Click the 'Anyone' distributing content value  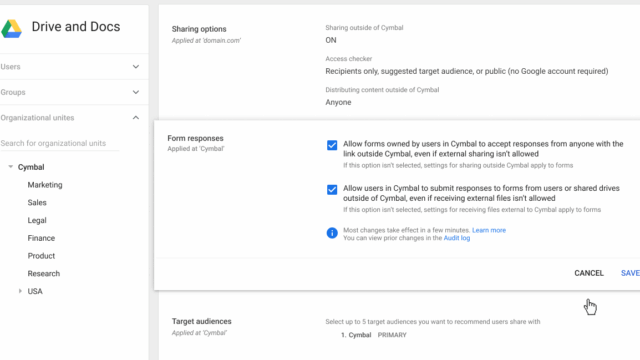tap(338, 102)
